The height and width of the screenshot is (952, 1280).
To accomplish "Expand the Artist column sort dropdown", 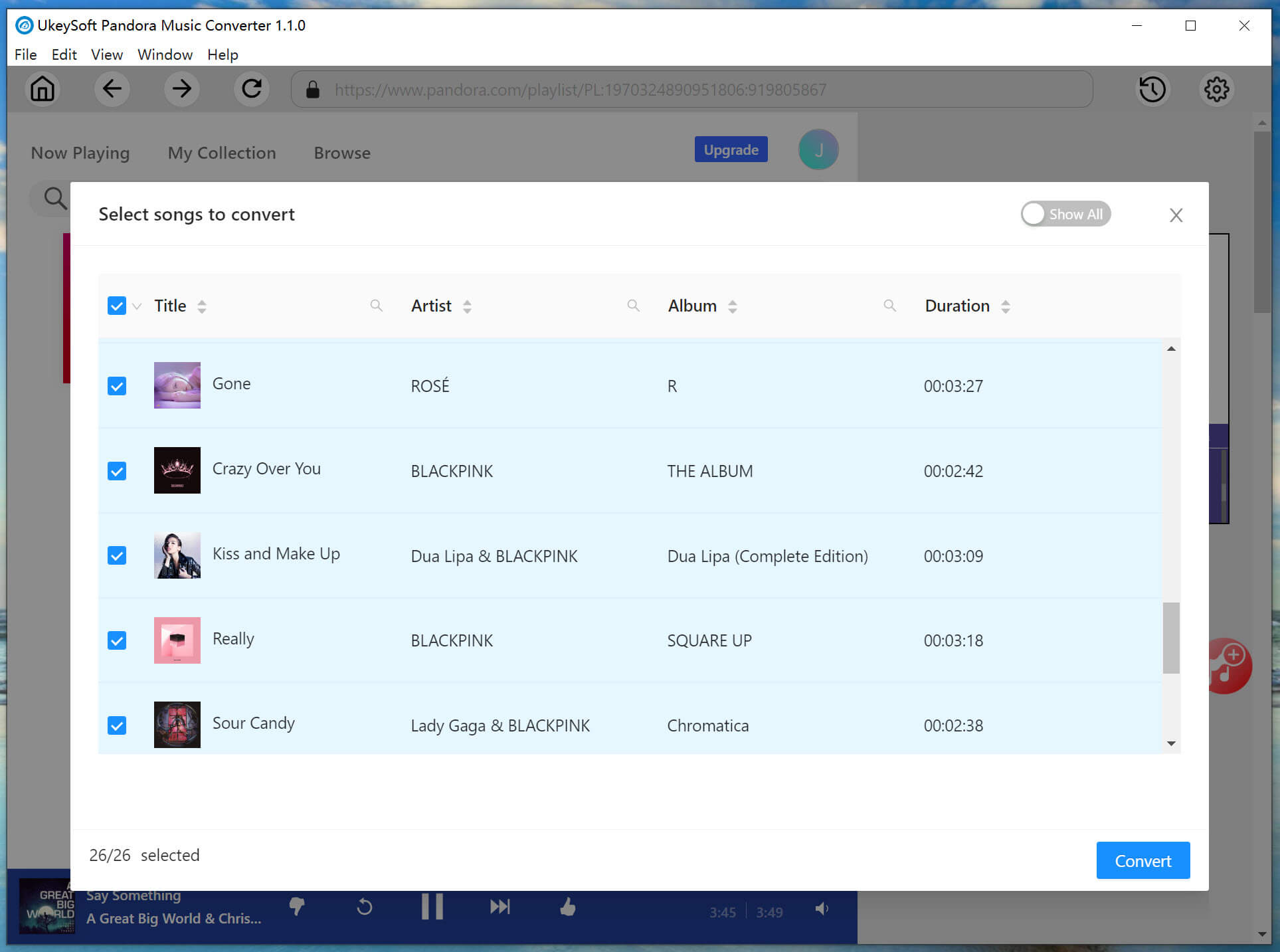I will coord(467,305).
